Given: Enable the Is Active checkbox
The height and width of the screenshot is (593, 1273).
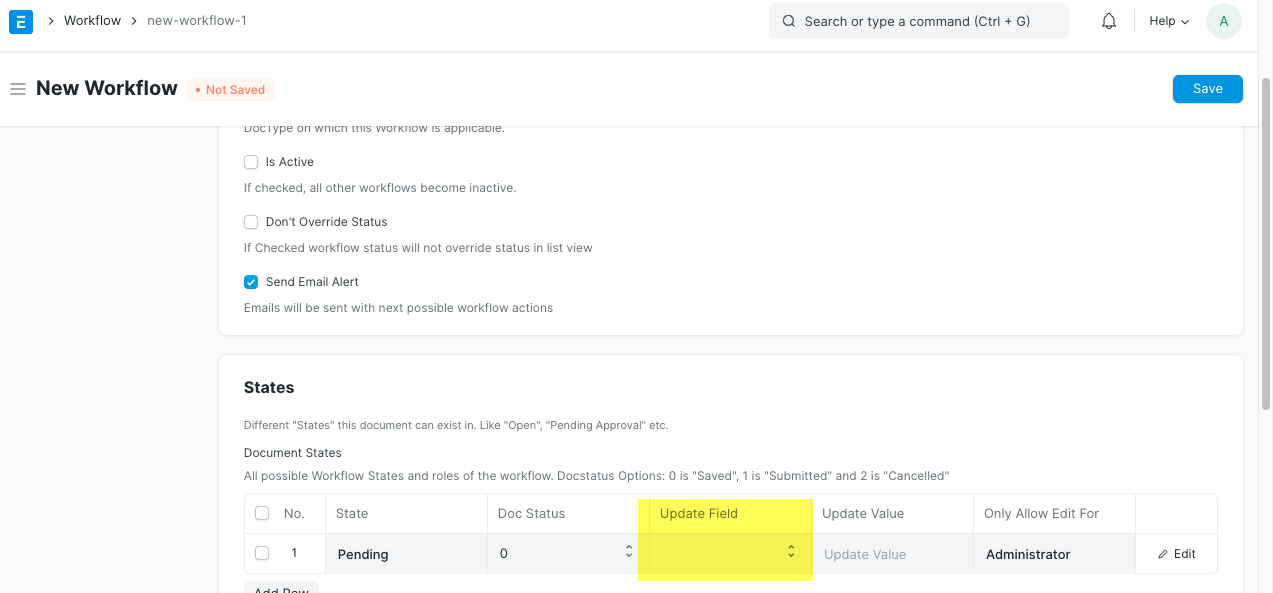Looking at the screenshot, I should pyautogui.click(x=251, y=161).
